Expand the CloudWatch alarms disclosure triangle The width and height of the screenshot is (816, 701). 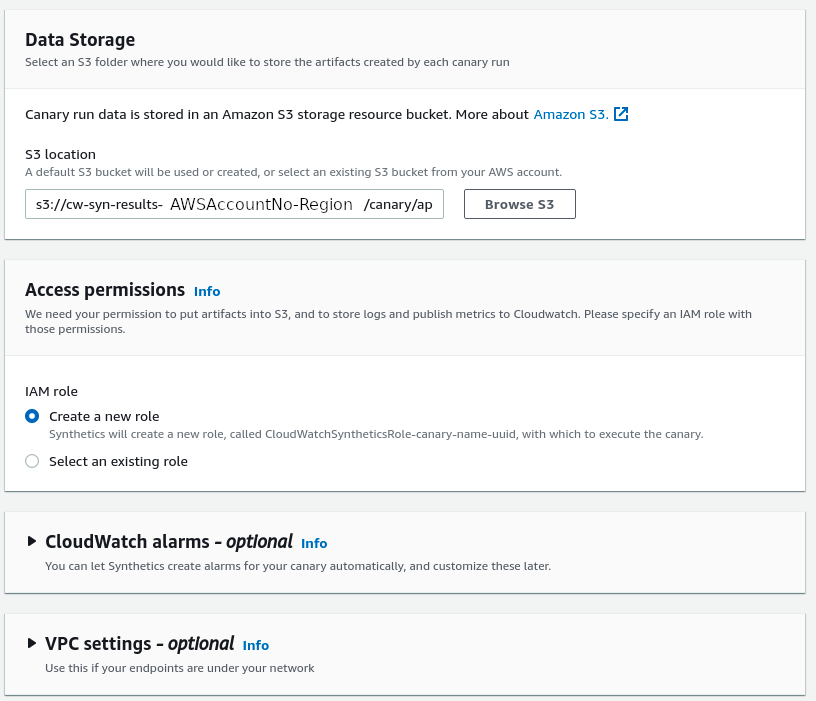32,541
